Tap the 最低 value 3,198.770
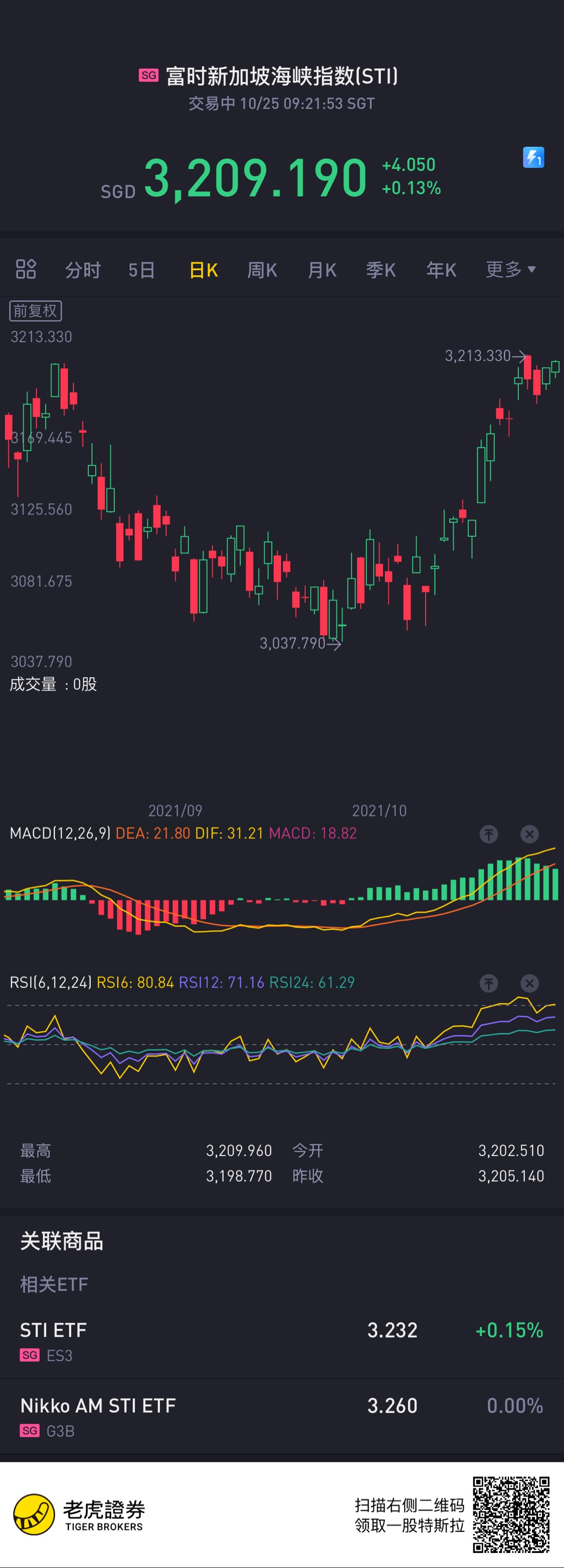Image resolution: width=564 pixels, height=1568 pixels. (x=239, y=1176)
